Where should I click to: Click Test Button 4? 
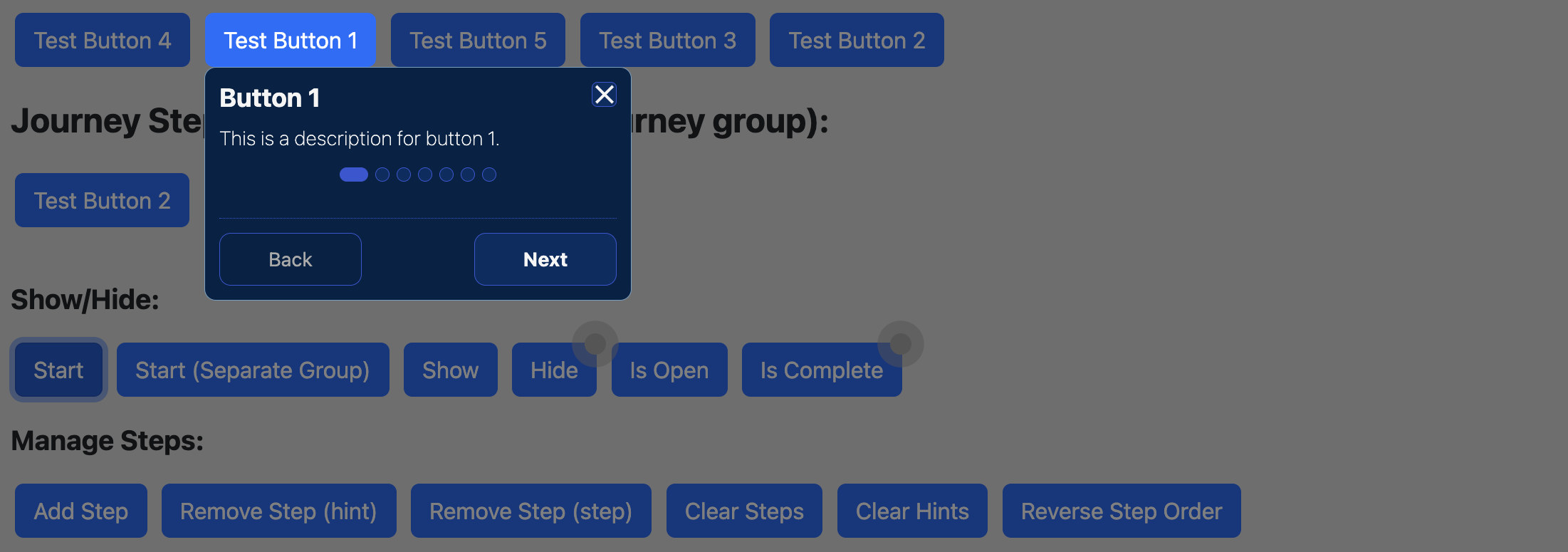click(x=103, y=41)
